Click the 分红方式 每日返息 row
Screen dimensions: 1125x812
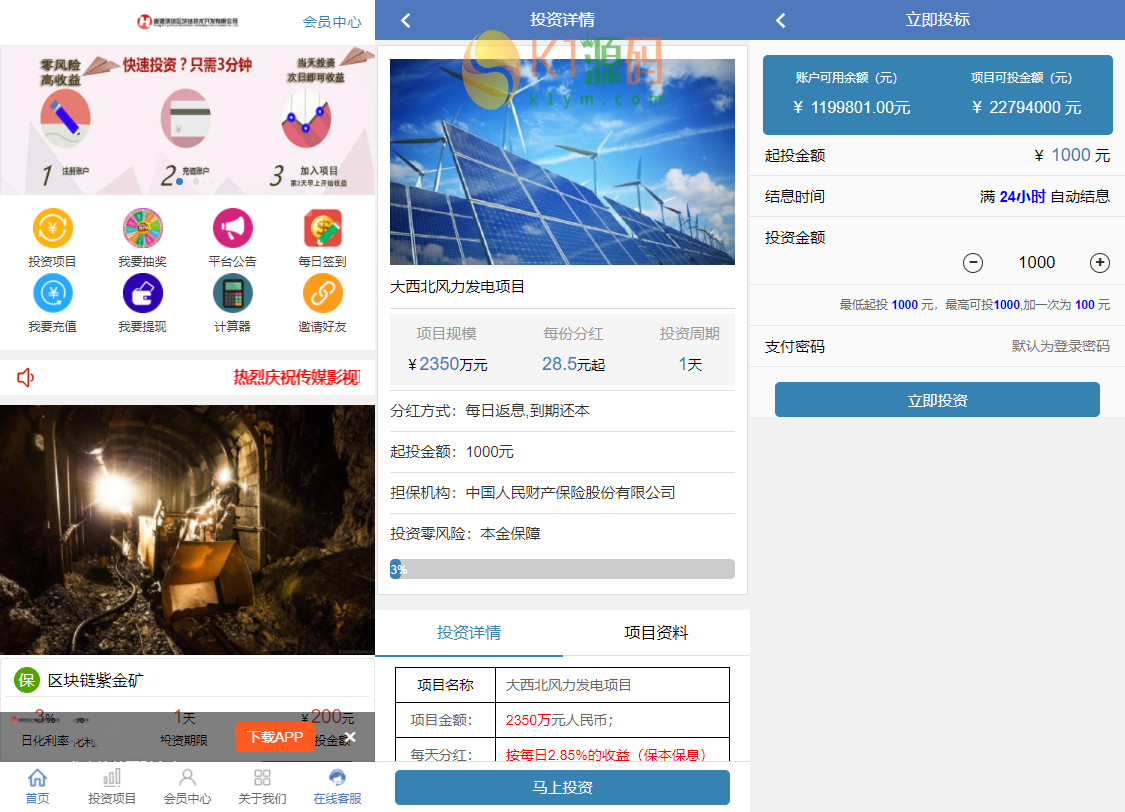(x=562, y=411)
